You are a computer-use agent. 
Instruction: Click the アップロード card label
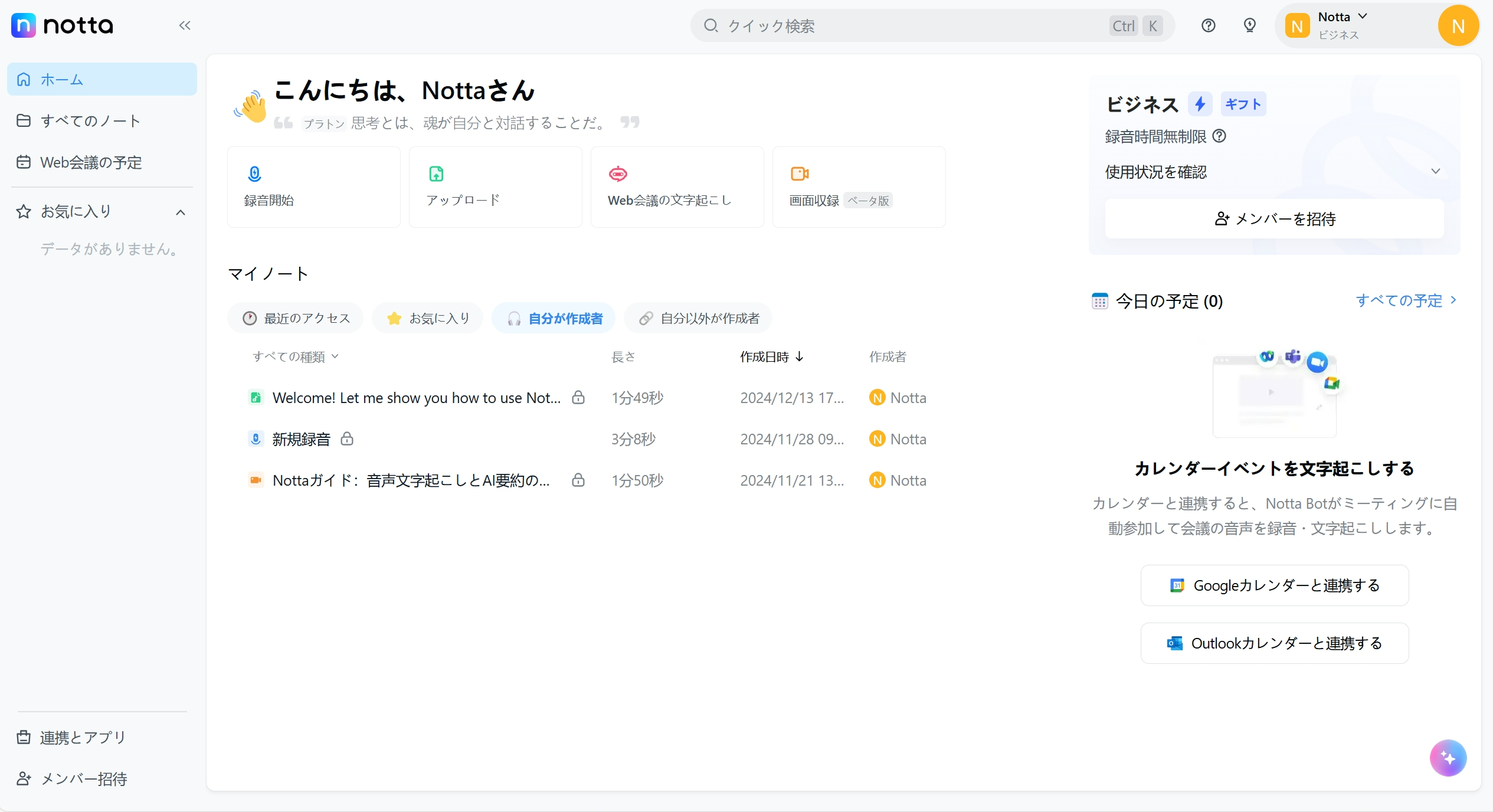click(x=463, y=200)
